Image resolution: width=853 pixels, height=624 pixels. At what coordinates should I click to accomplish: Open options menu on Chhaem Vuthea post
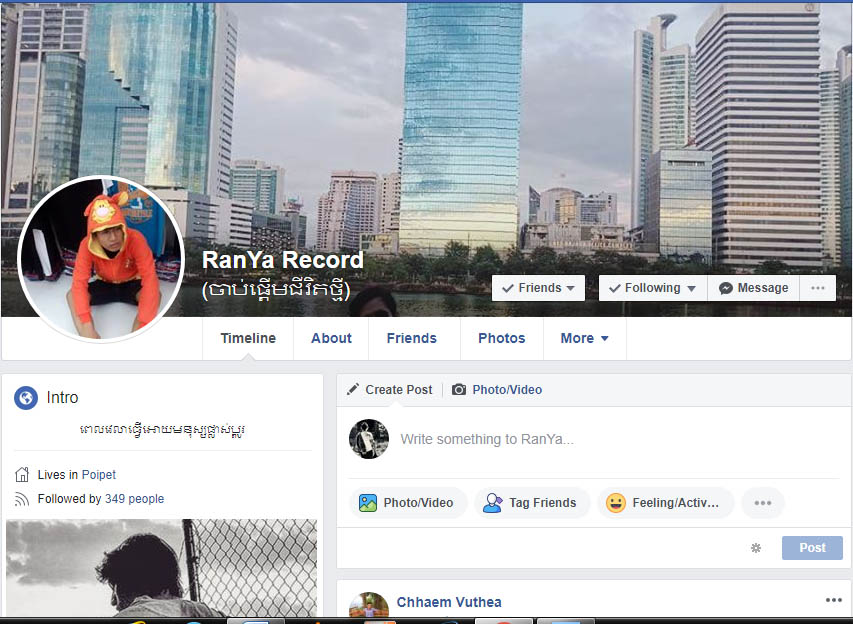coord(833,600)
